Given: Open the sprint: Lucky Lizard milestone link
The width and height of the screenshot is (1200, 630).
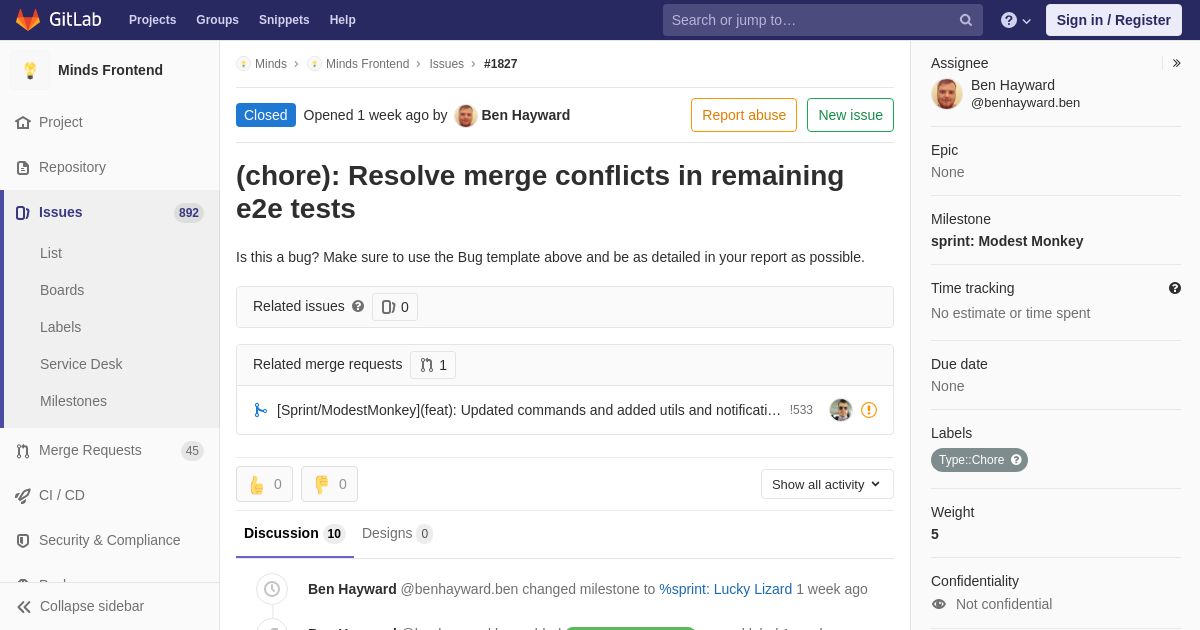Looking at the screenshot, I should (725, 589).
